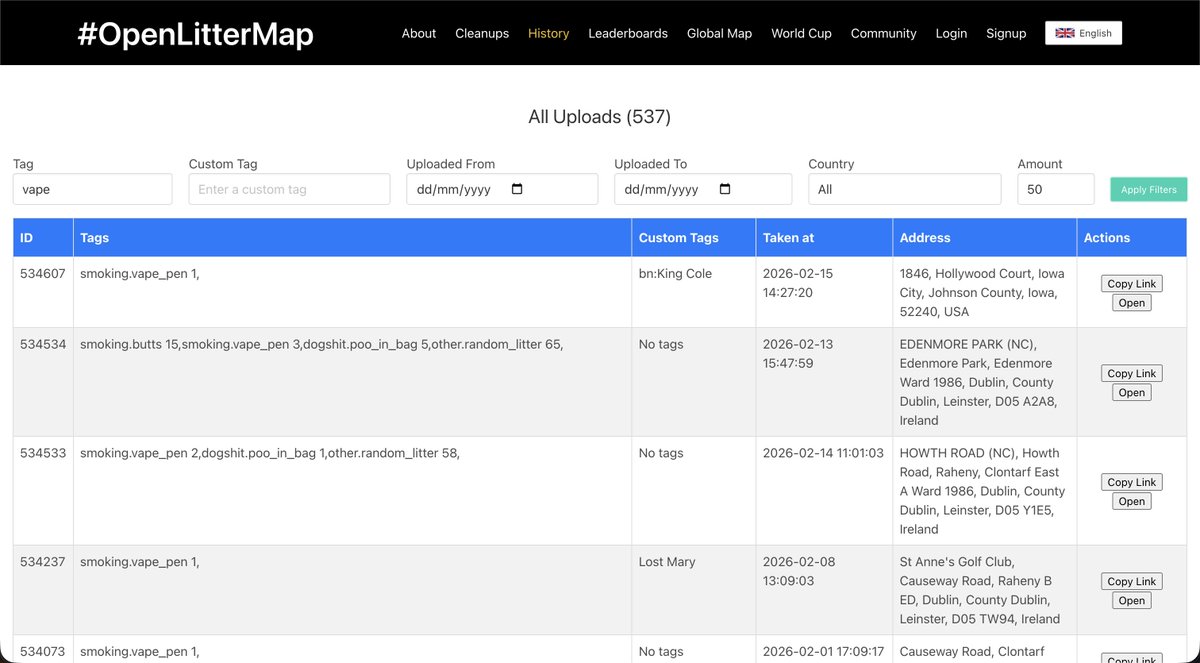Open Leaderboards page
Screen dimensions: 1200x663
[x=628, y=33]
